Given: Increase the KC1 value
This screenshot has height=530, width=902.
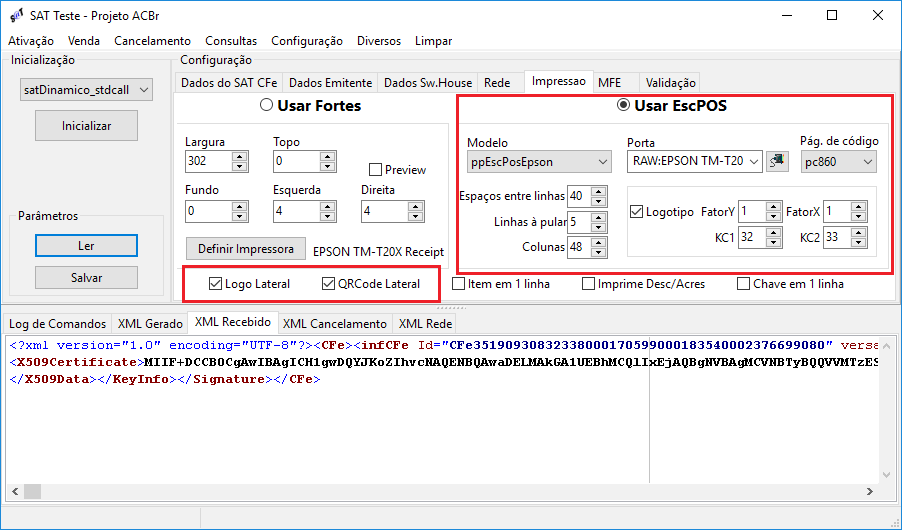Looking at the screenshot, I should coord(774,232).
